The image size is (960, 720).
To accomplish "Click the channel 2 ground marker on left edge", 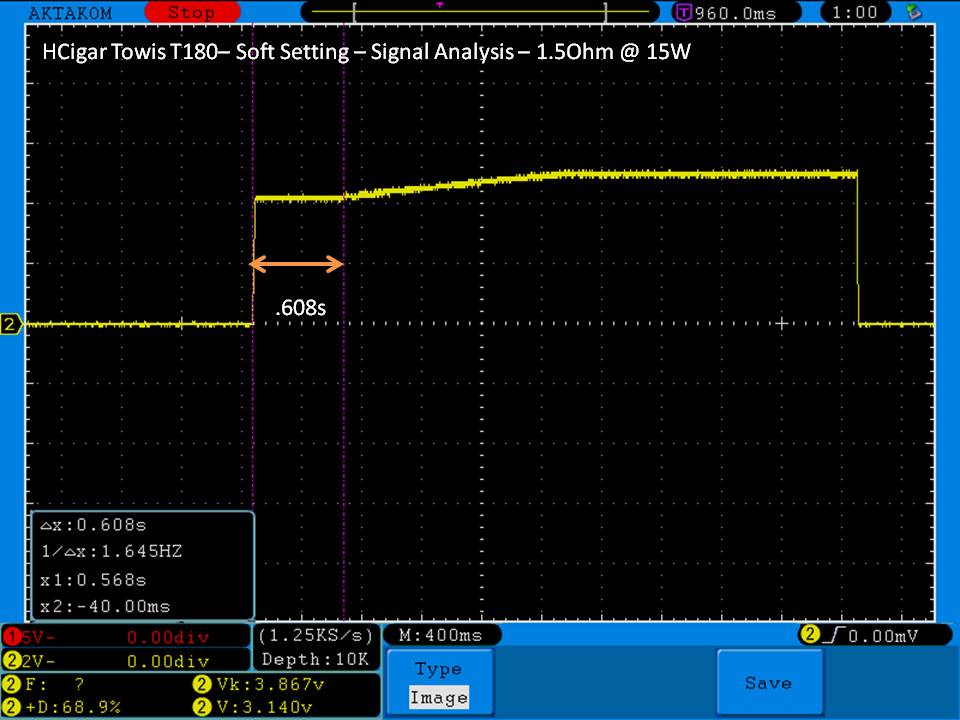I will click(x=11, y=324).
